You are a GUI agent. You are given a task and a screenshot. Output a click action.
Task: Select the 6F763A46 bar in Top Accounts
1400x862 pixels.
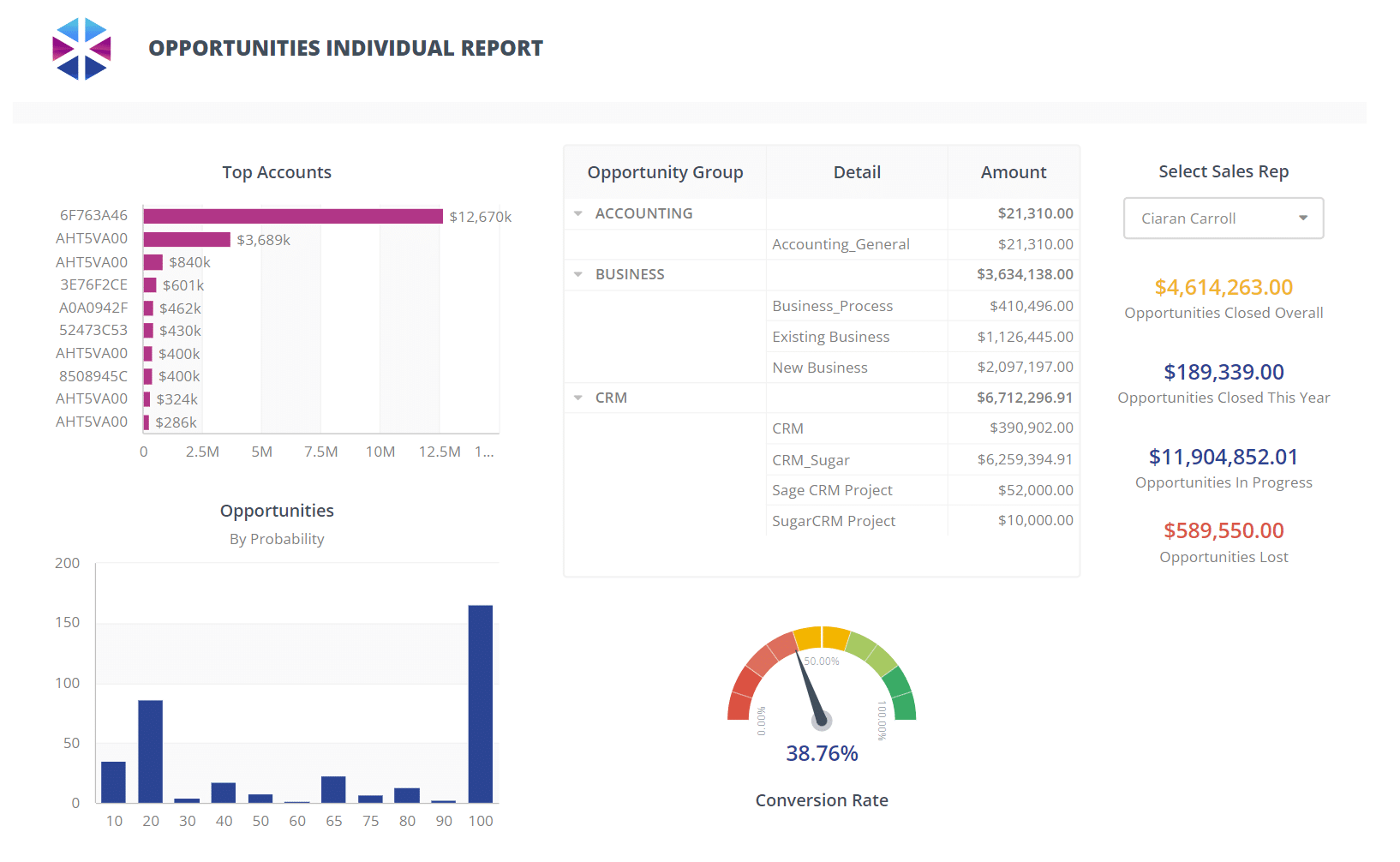pos(293,216)
